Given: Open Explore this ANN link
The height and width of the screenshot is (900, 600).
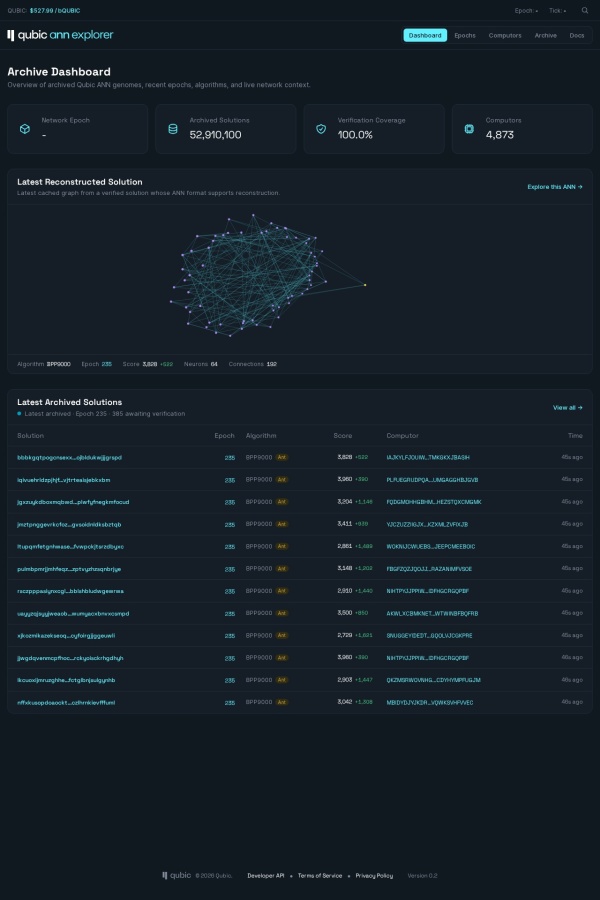Looking at the screenshot, I should pos(555,187).
